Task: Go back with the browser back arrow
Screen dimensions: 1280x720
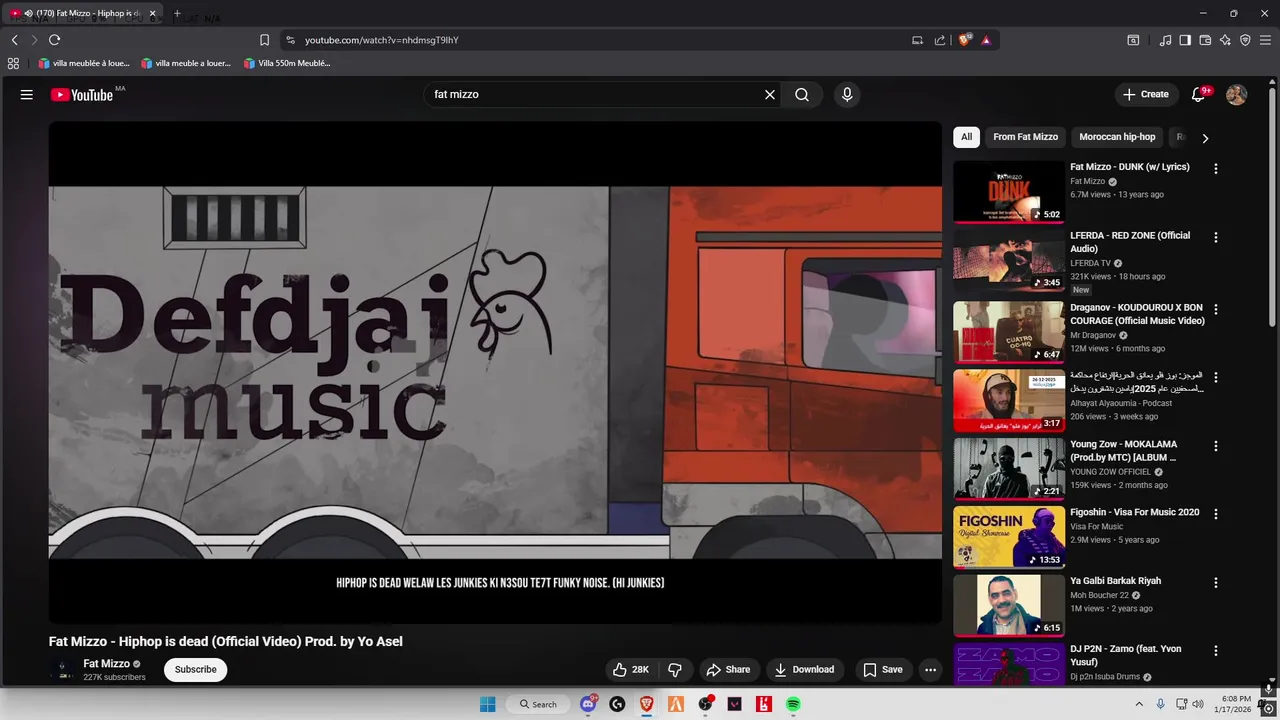Action: click(x=14, y=40)
